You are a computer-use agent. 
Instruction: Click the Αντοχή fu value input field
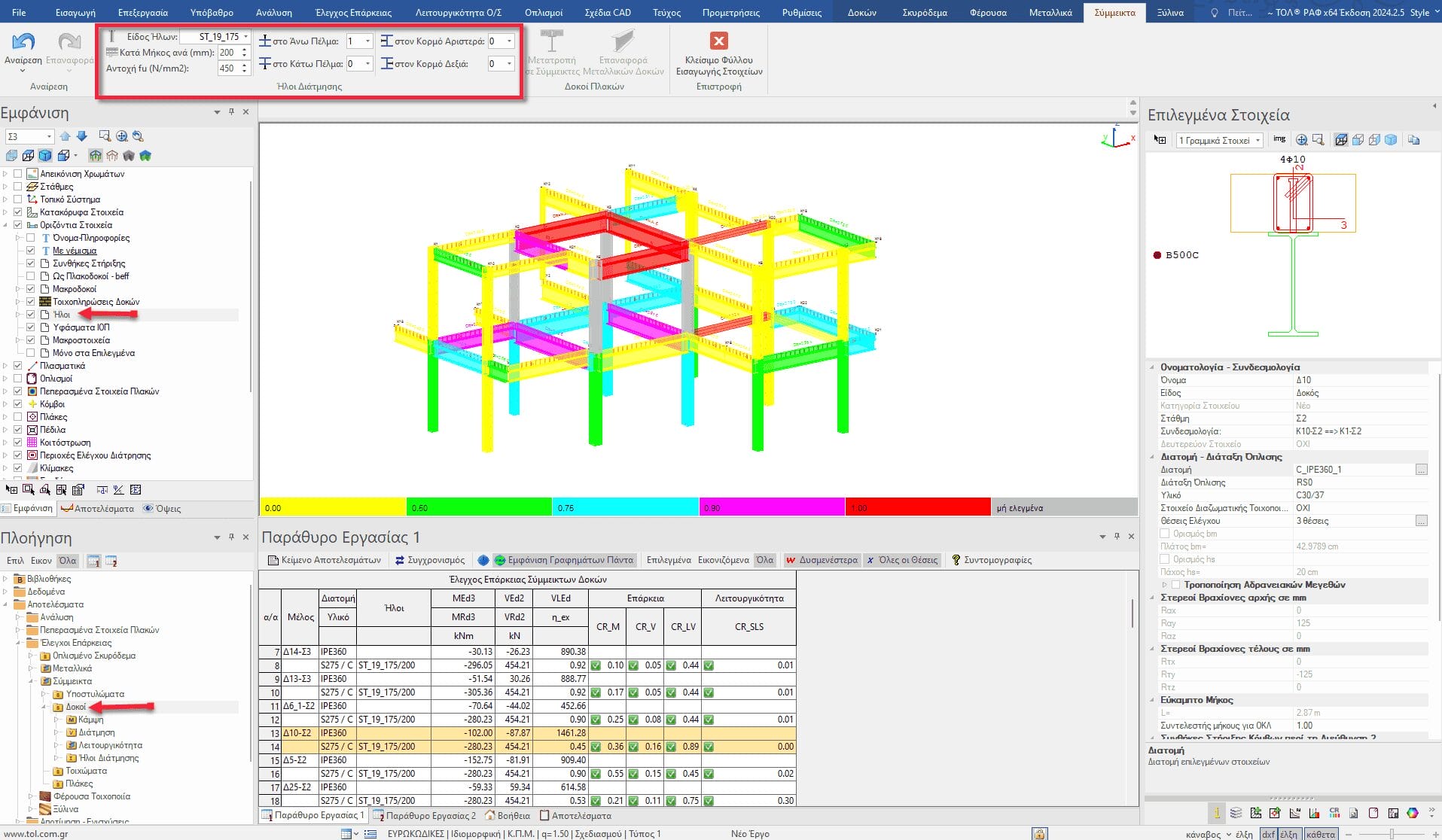227,68
